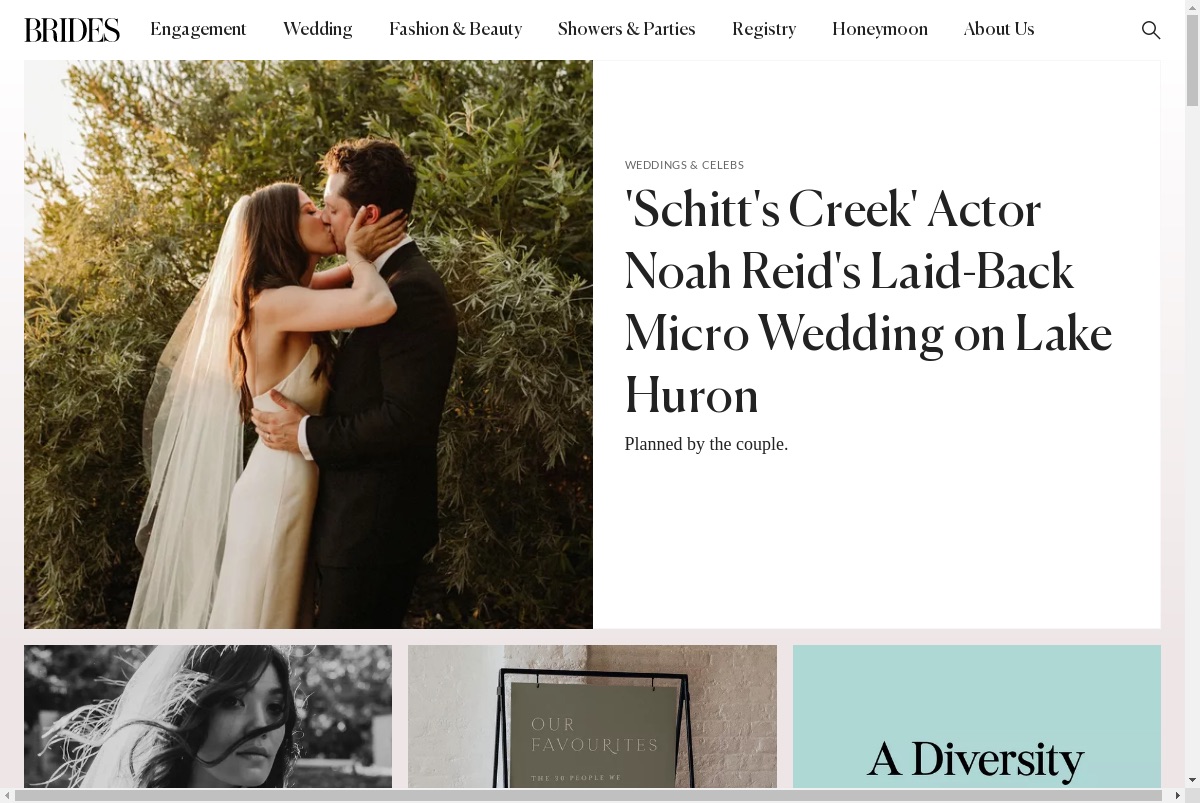Click the vertical scrollbar up arrow
The width and height of the screenshot is (1200, 803).
click(1192, 7)
